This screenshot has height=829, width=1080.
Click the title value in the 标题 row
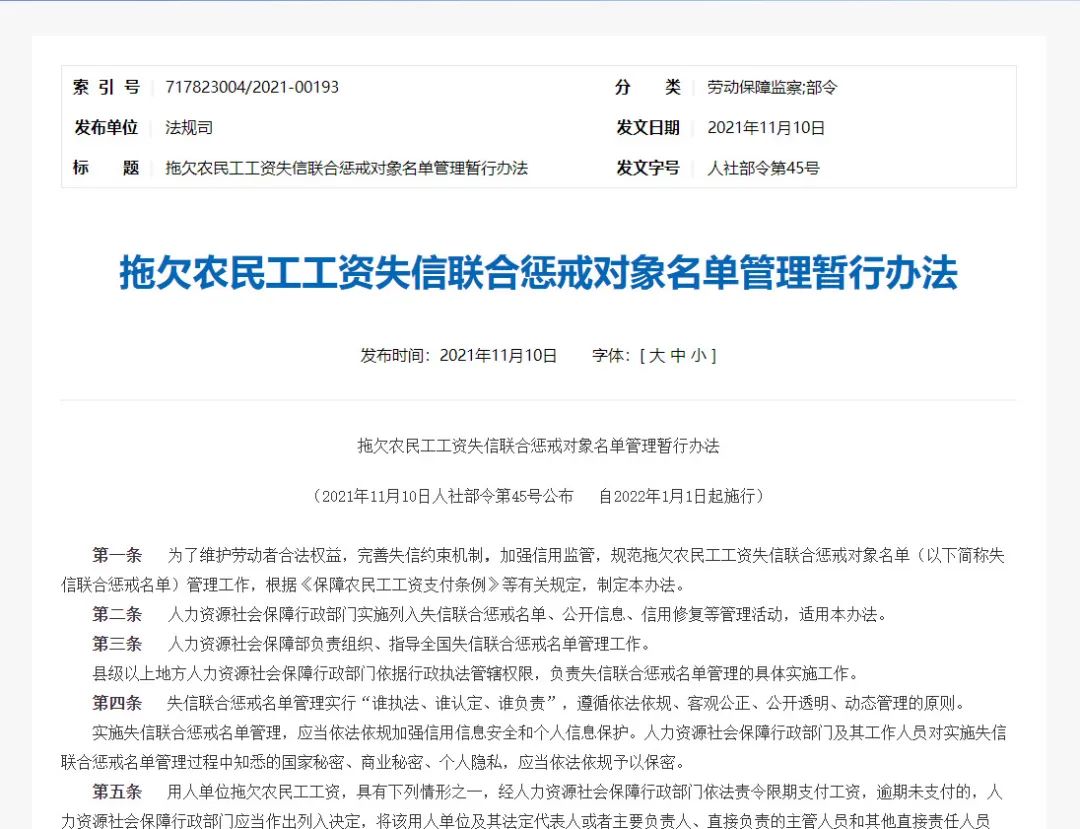(x=346, y=168)
